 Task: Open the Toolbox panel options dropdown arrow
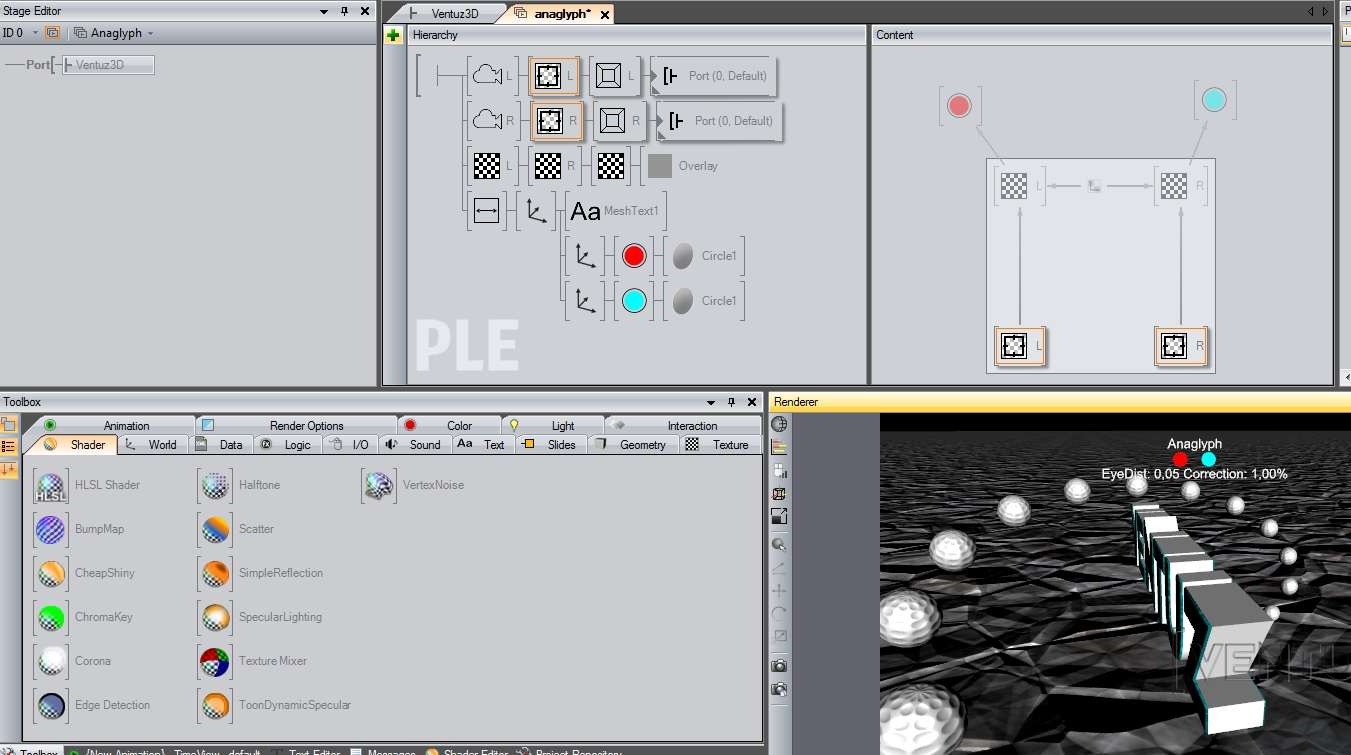point(712,402)
